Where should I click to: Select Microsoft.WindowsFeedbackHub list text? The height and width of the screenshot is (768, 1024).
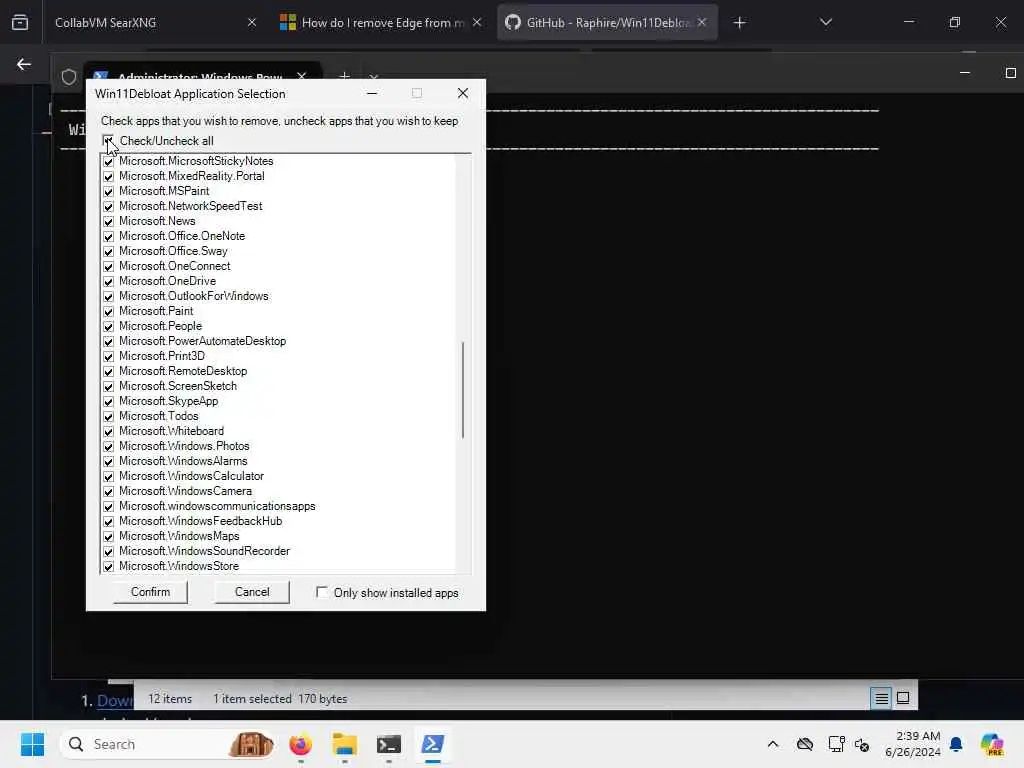[200, 522]
